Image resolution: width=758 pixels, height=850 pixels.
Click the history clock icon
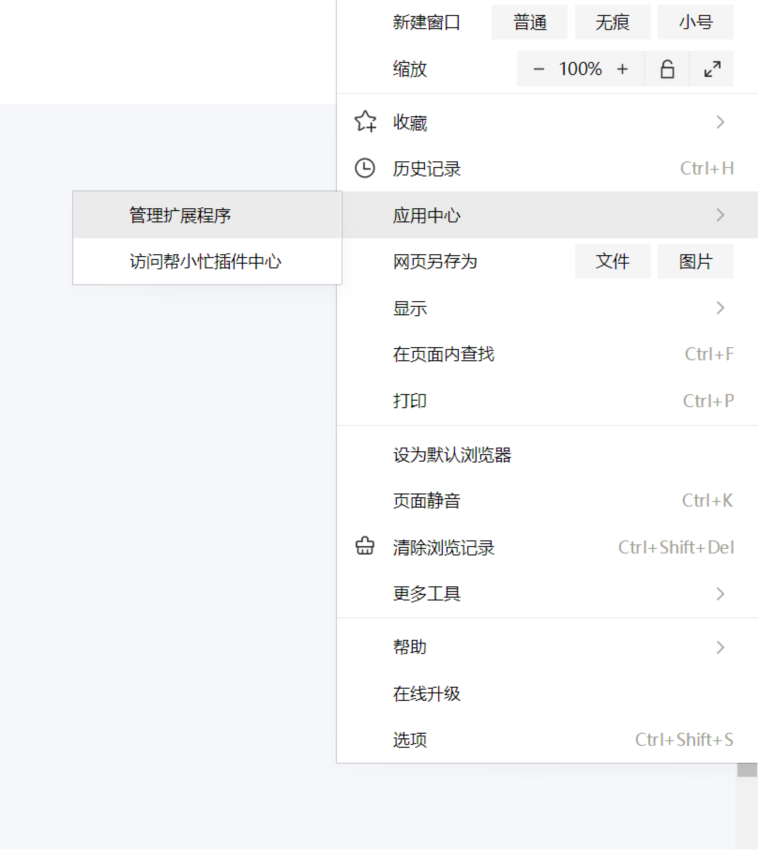tap(364, 168)
